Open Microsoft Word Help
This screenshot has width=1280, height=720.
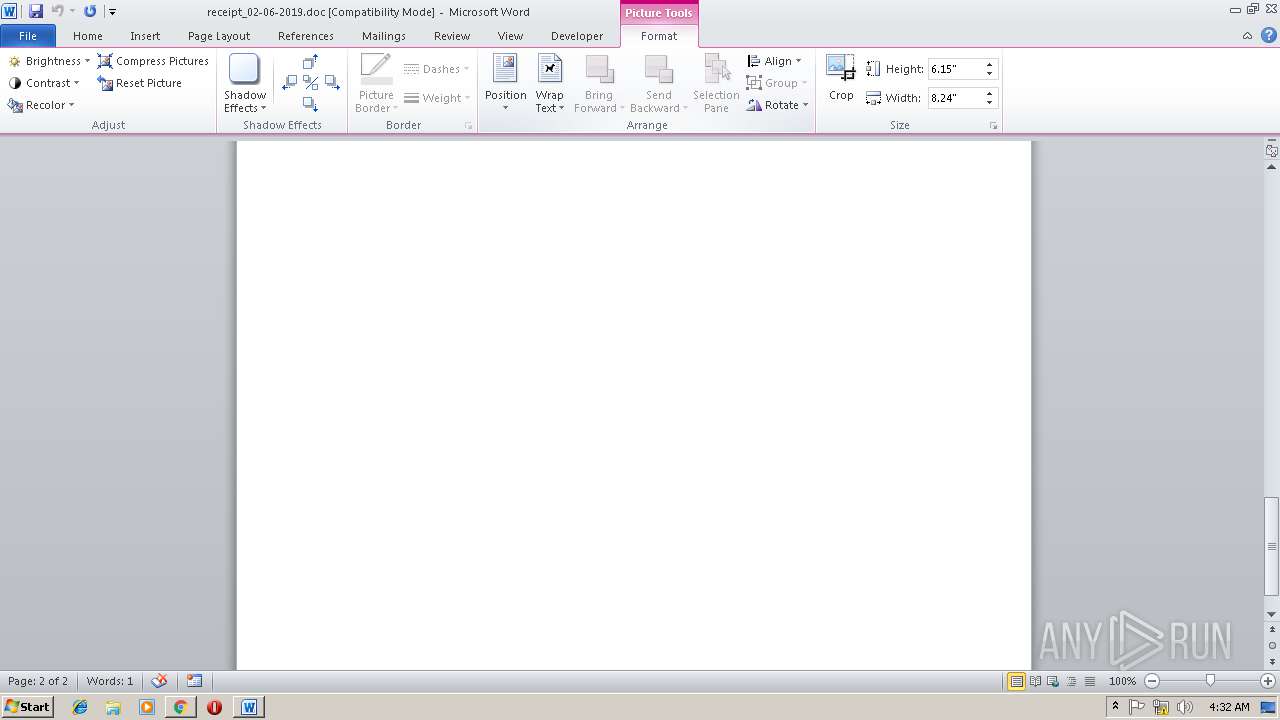coord(1268,36)
